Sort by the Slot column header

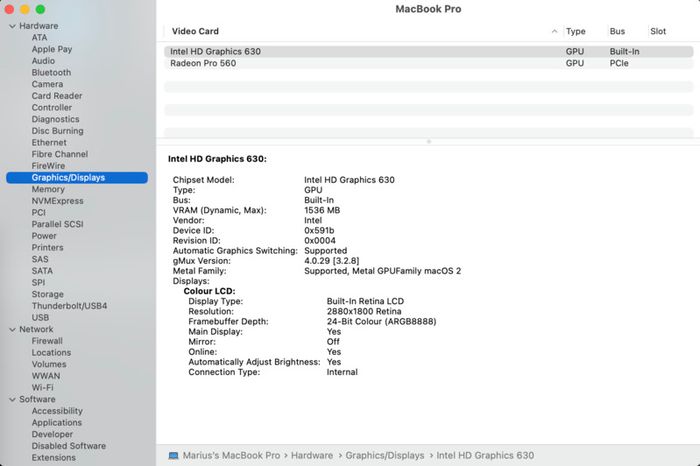coord(658,31)
